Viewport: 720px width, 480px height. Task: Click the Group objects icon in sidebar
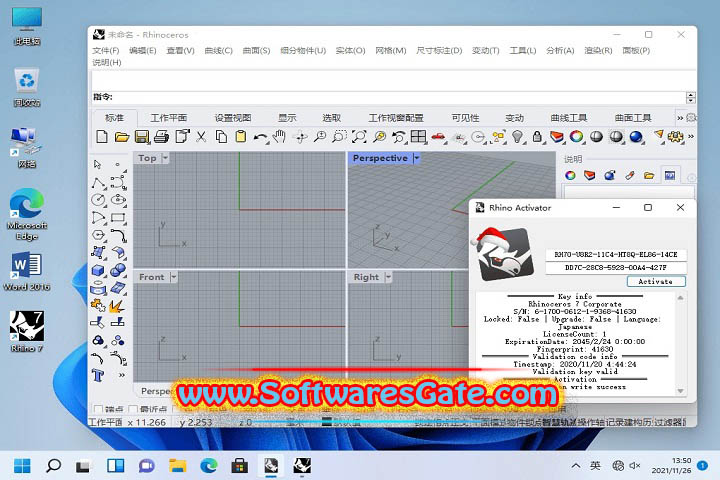98,340
